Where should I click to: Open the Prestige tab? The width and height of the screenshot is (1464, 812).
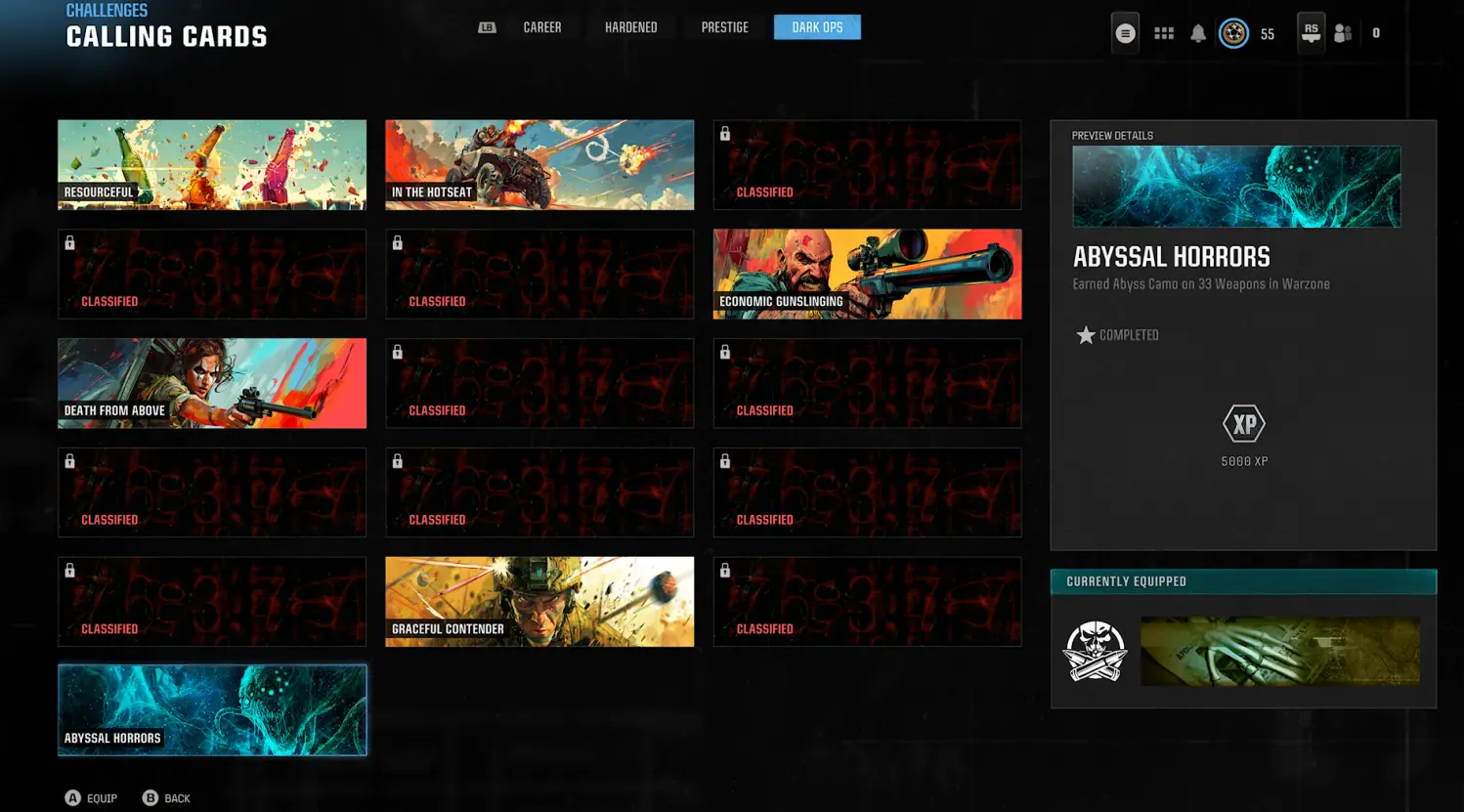[x=724, y=27]
